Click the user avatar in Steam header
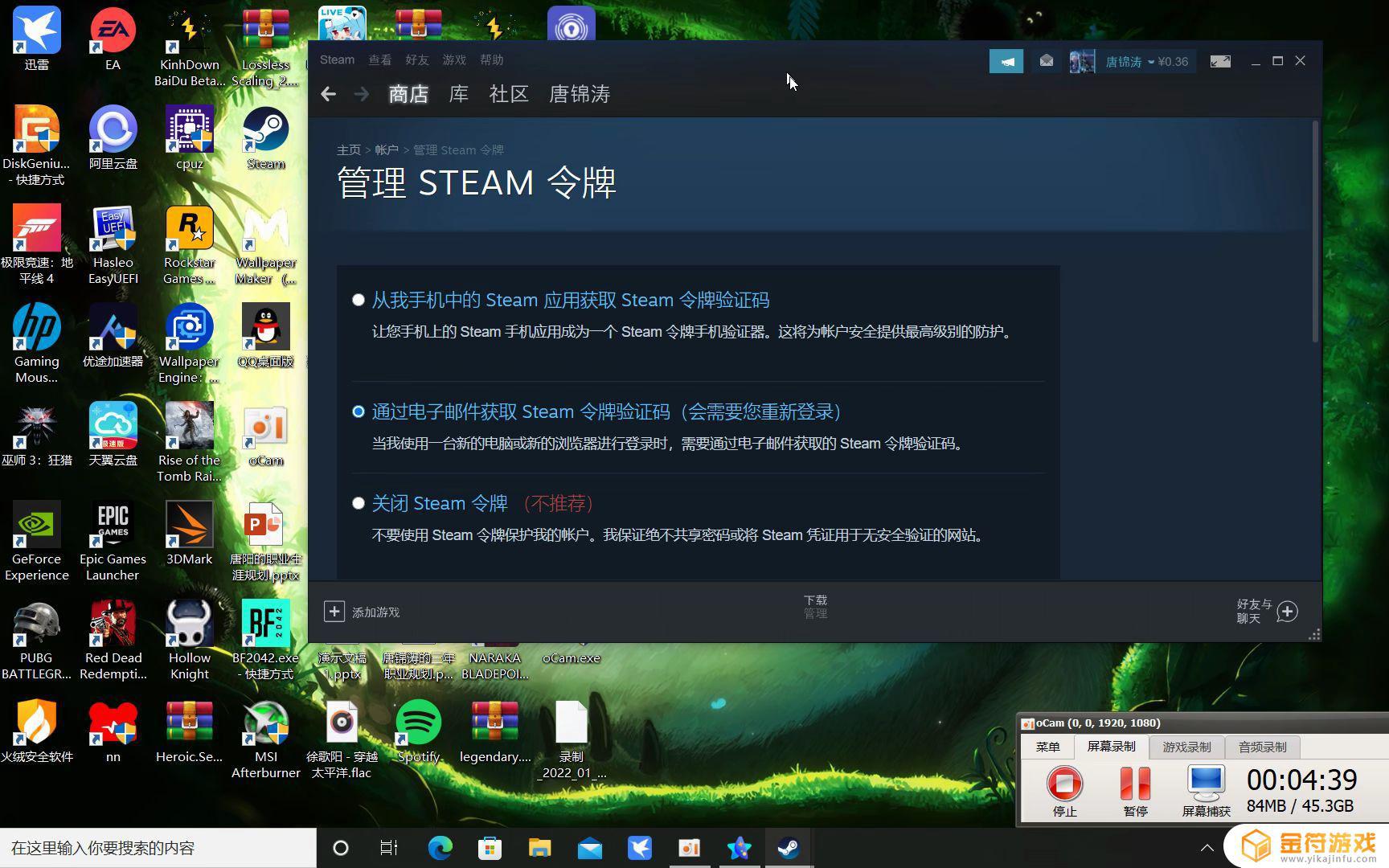 (1082, 61)
